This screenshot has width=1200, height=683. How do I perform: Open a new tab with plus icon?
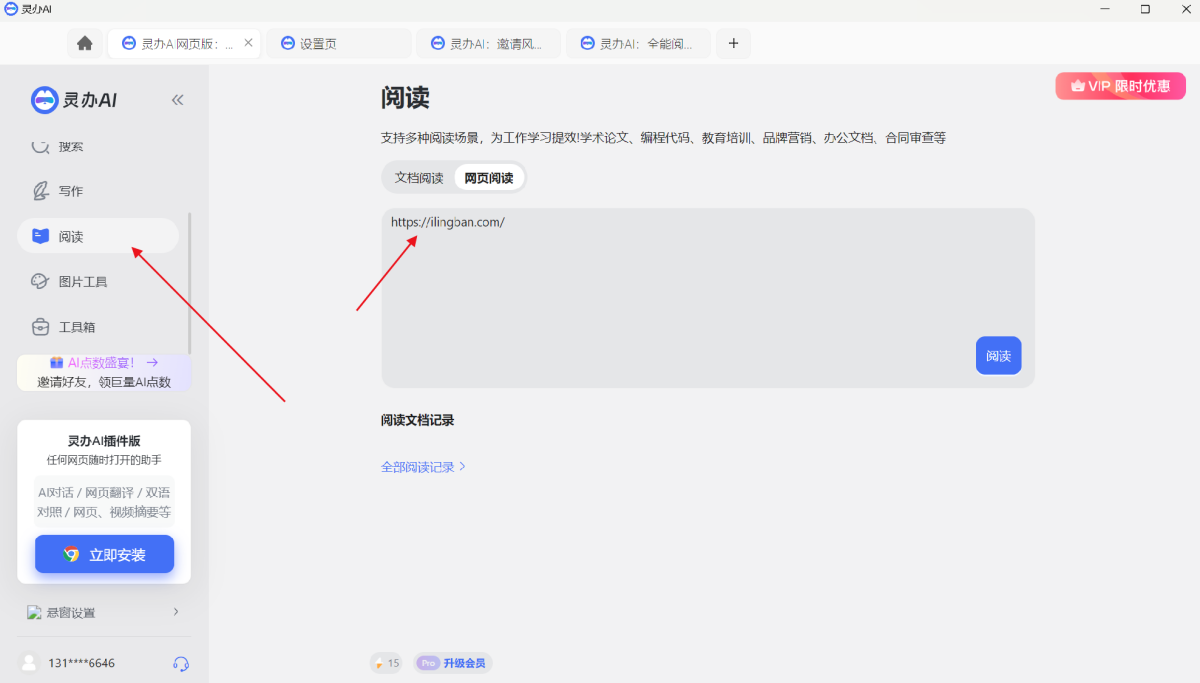(733, 43)
